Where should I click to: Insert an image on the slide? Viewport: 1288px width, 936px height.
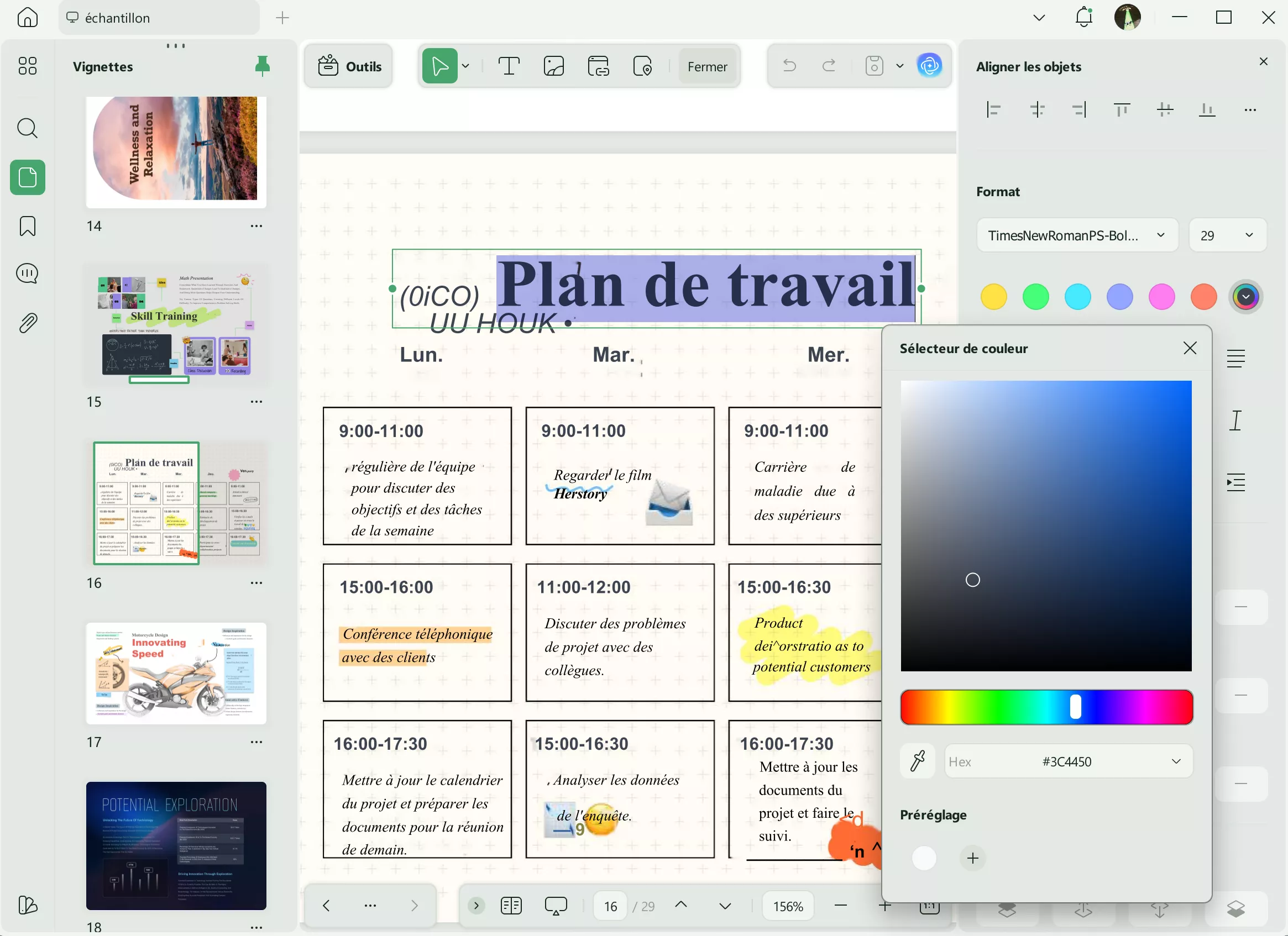pyautogui.click(x=553, y=65)
